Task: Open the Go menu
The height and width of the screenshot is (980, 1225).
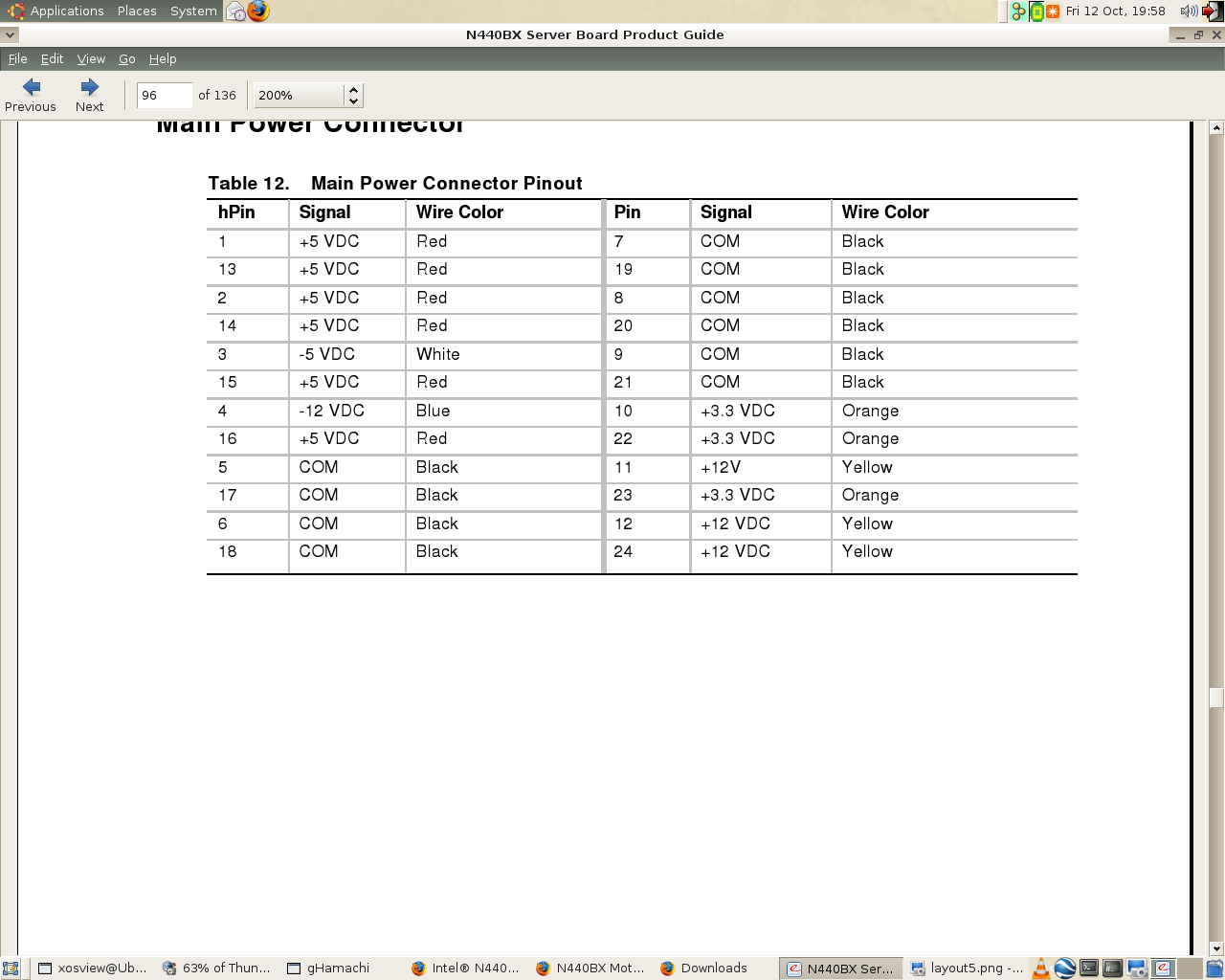Action: pos(127,58)
